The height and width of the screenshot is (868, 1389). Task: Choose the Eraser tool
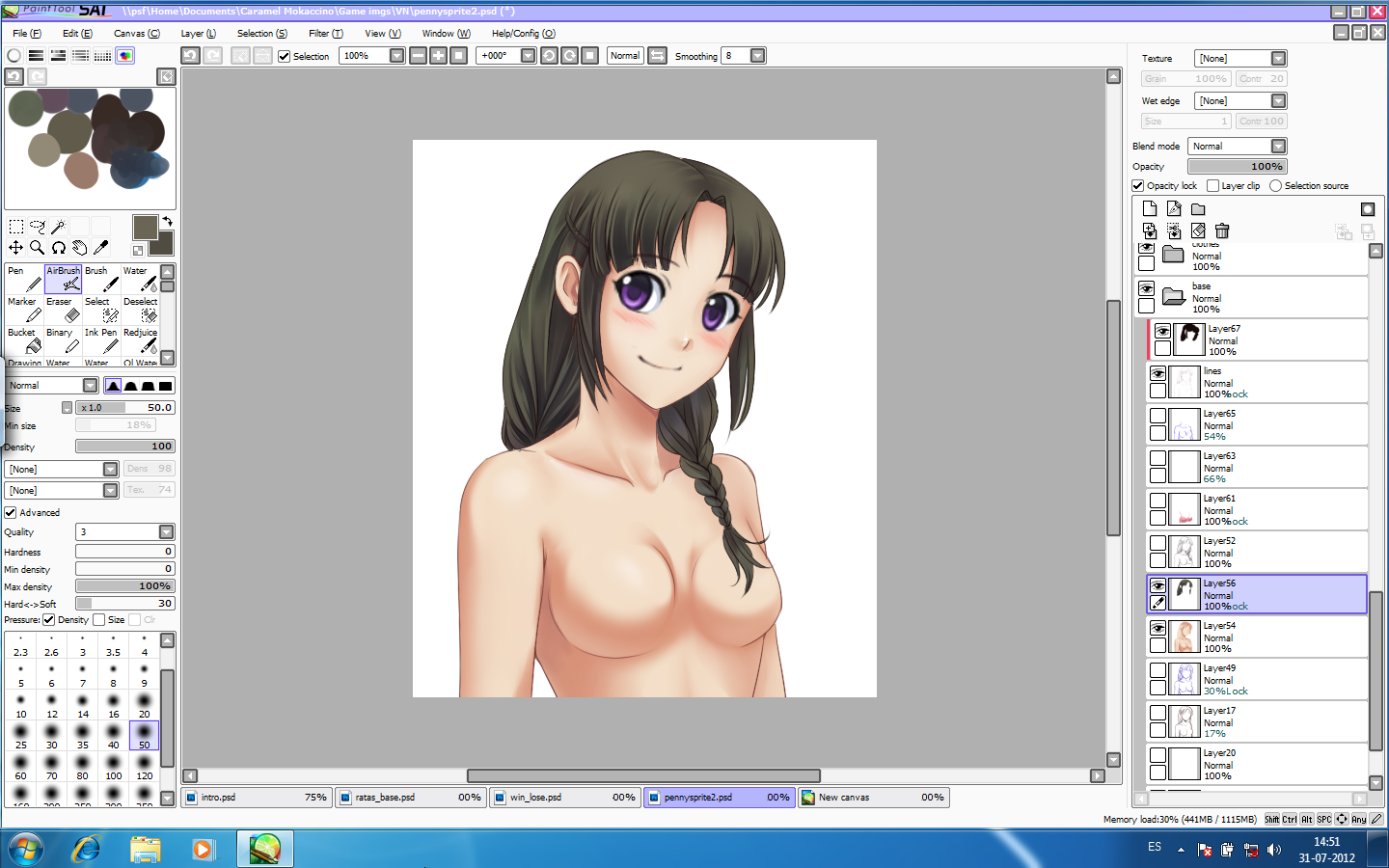(63, 310)
